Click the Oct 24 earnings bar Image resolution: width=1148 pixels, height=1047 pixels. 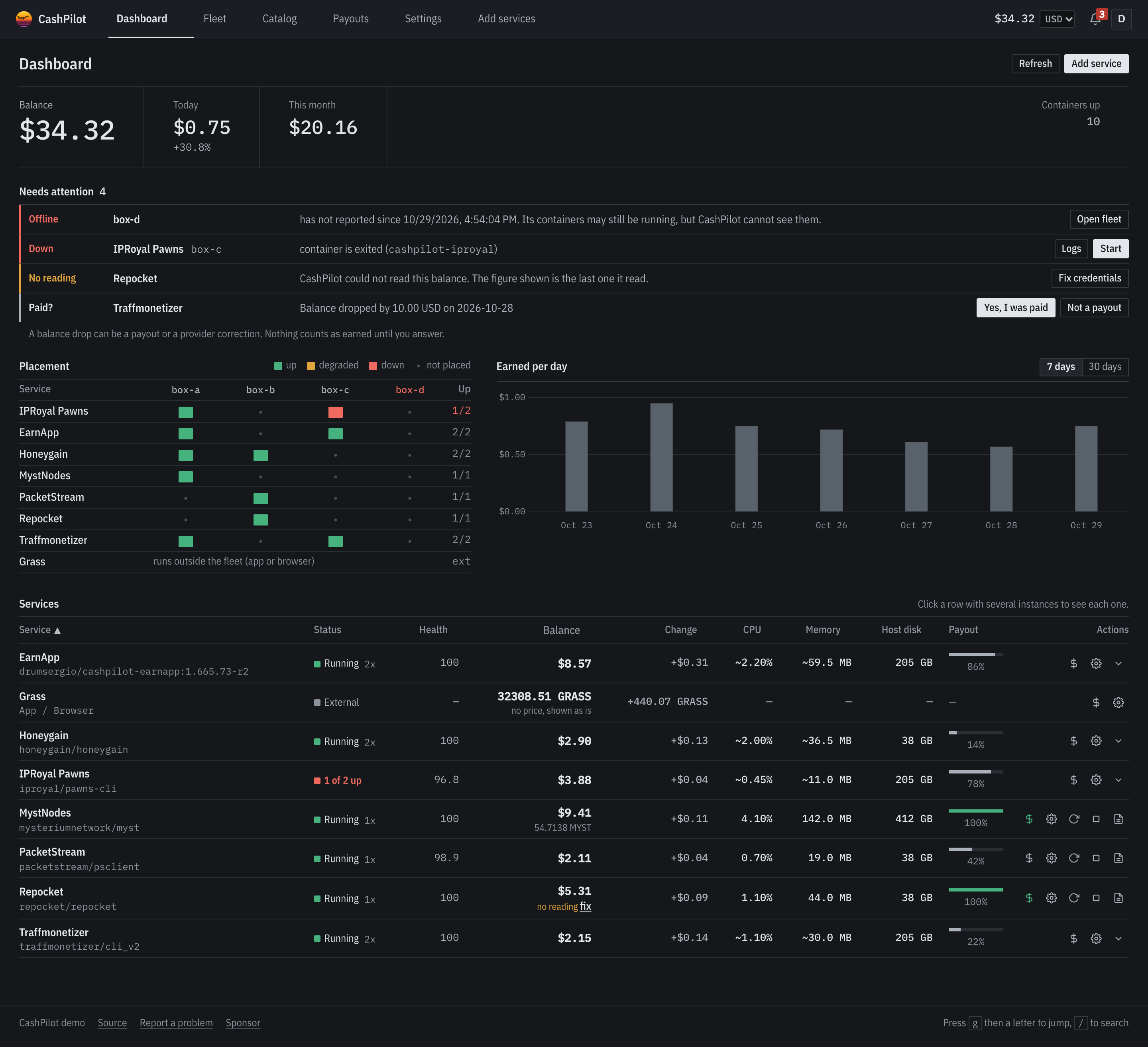tap(661, 457)
